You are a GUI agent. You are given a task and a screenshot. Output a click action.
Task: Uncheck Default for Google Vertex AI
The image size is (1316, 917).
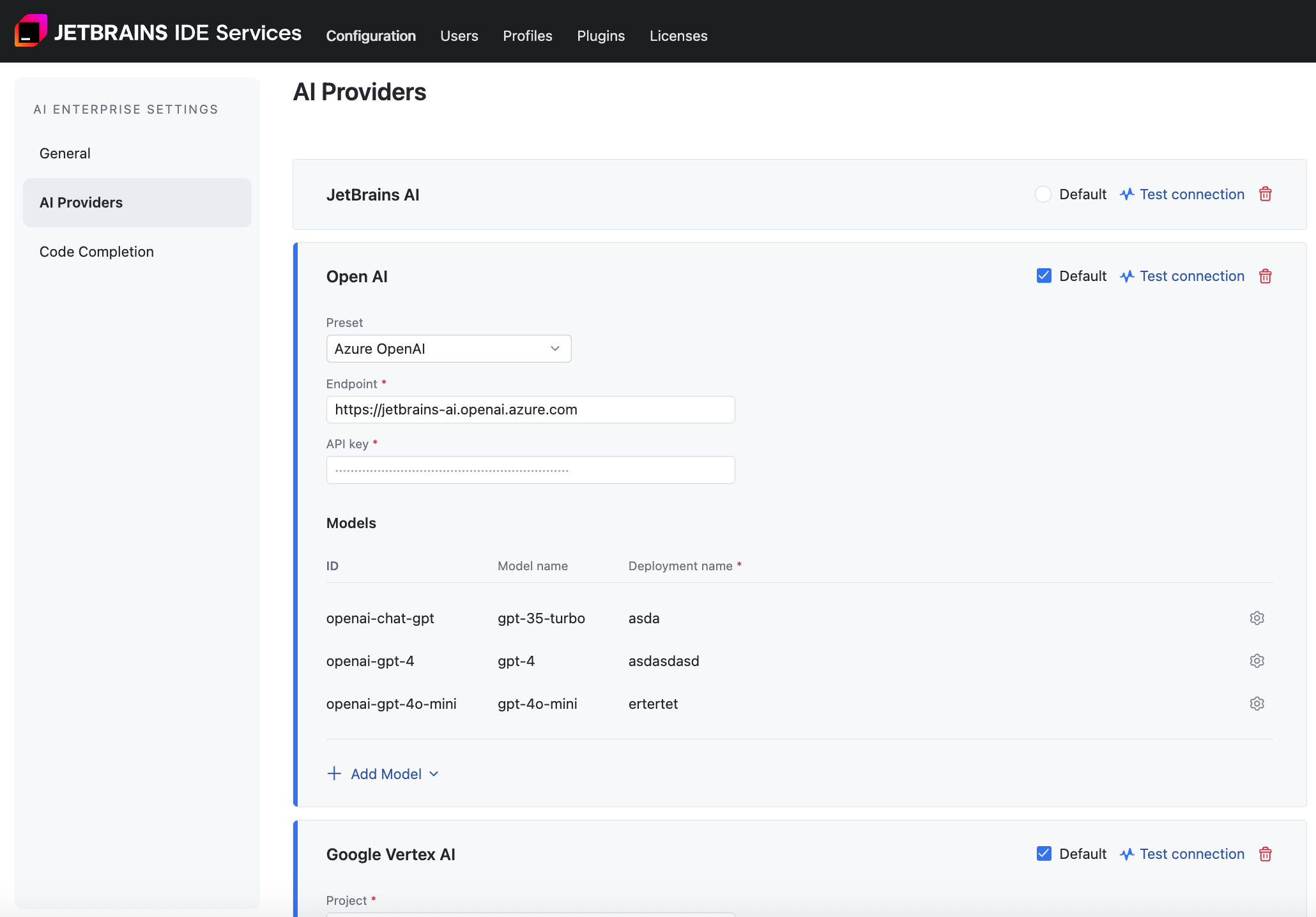coord(1043,853)
